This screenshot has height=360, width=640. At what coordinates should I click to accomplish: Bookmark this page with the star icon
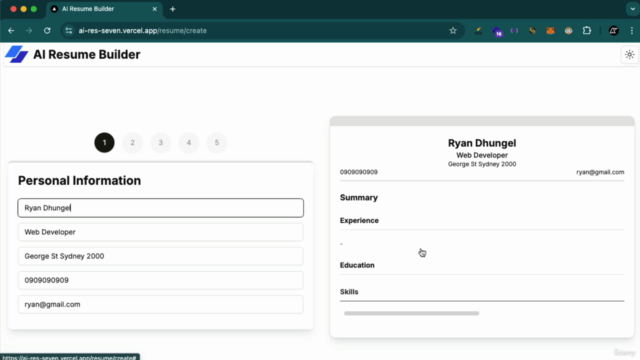(453, 31)
